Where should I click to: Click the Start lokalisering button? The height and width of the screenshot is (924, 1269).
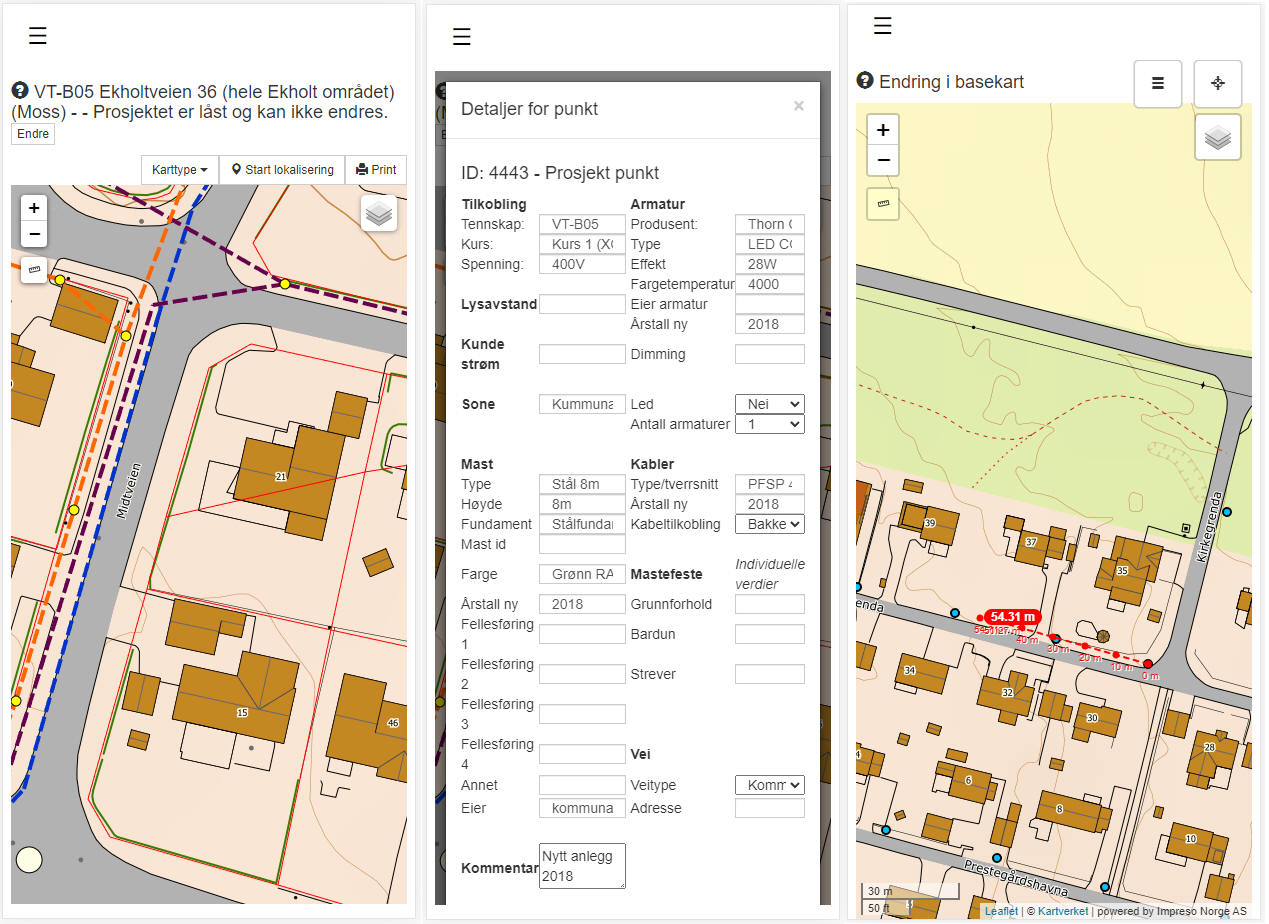[282, 170]
